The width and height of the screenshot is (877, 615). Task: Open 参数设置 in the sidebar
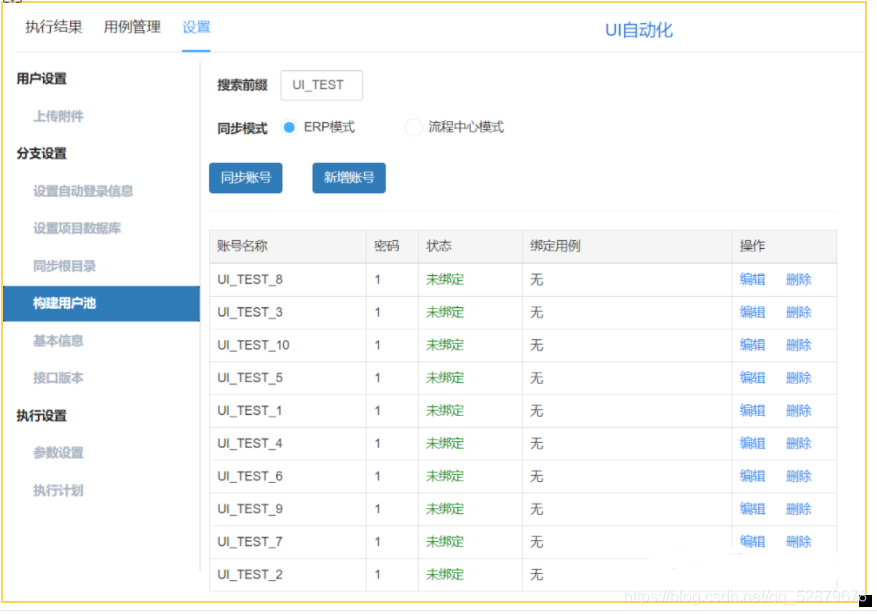pyautogui.click(x=58, y=453)
